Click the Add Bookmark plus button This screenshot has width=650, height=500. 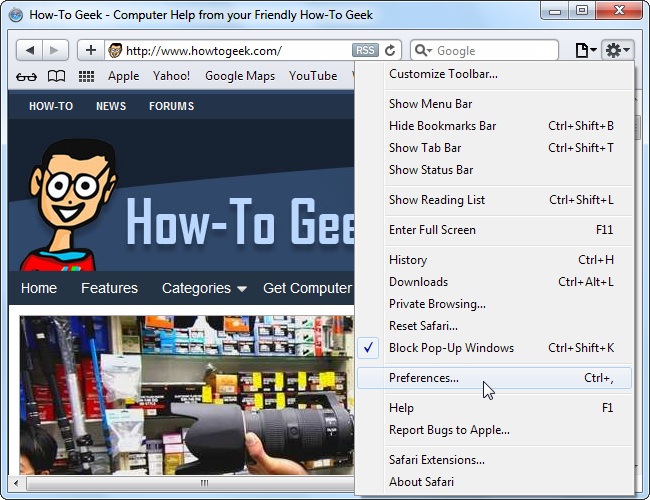click(91, 50)
